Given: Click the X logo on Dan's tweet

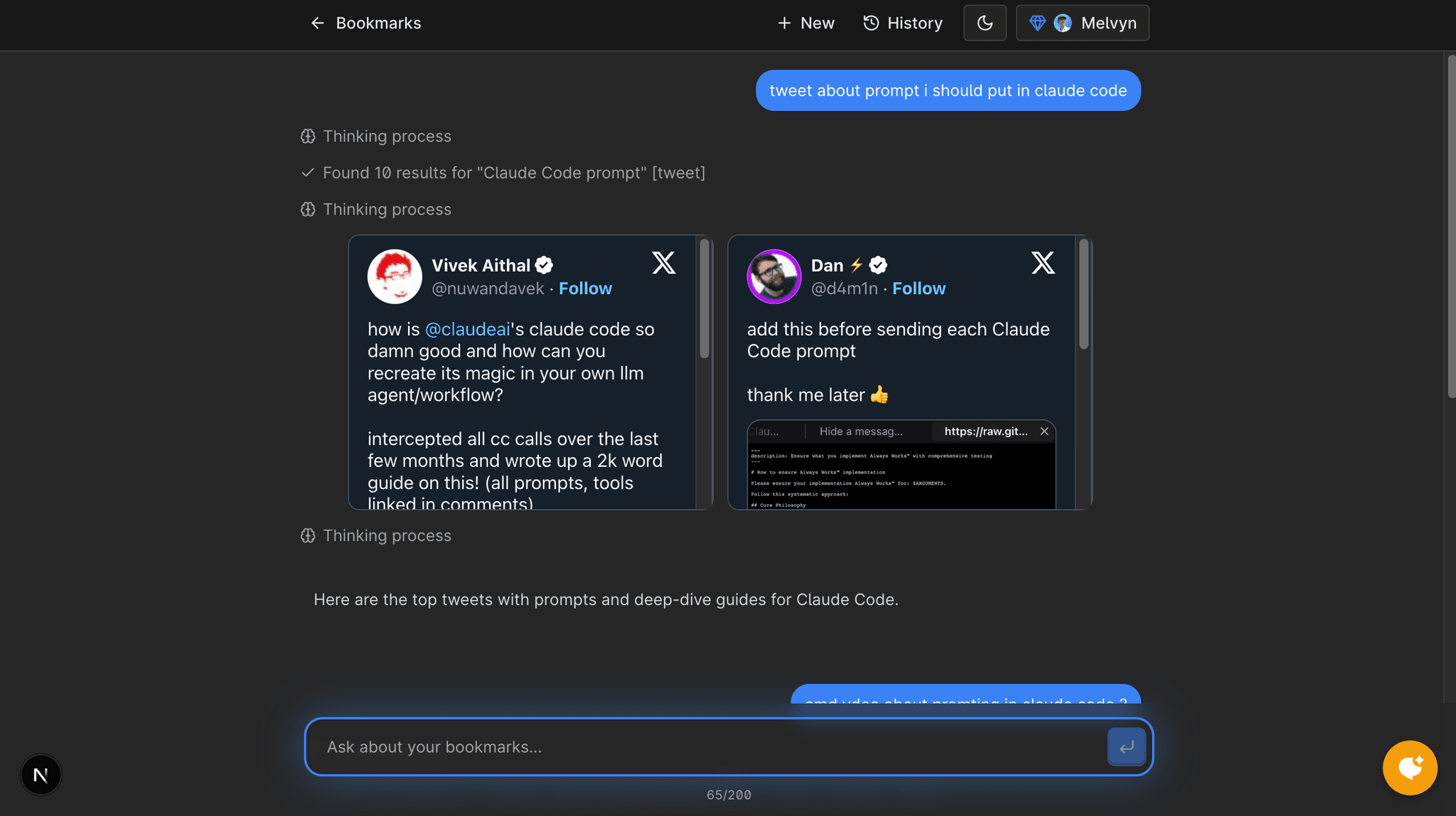Looking at the screenshot, I should point(1043,263).
